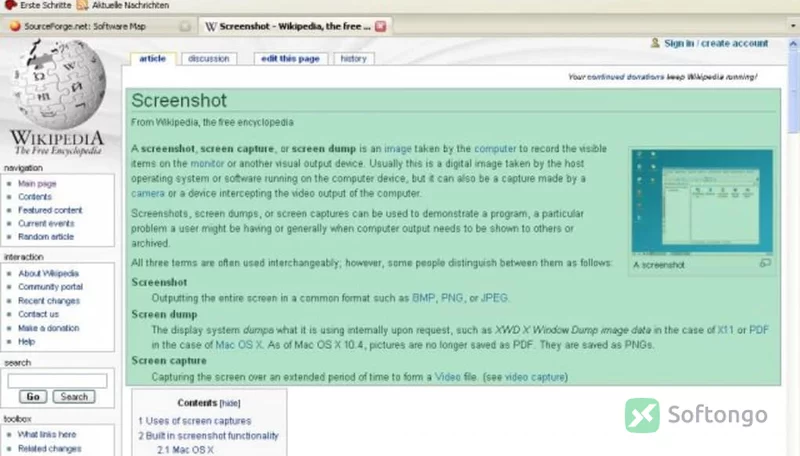This screenshot has height=456, width=800.
Task: Open the tab list dropdown arrow
Action: tap(793, 26)
